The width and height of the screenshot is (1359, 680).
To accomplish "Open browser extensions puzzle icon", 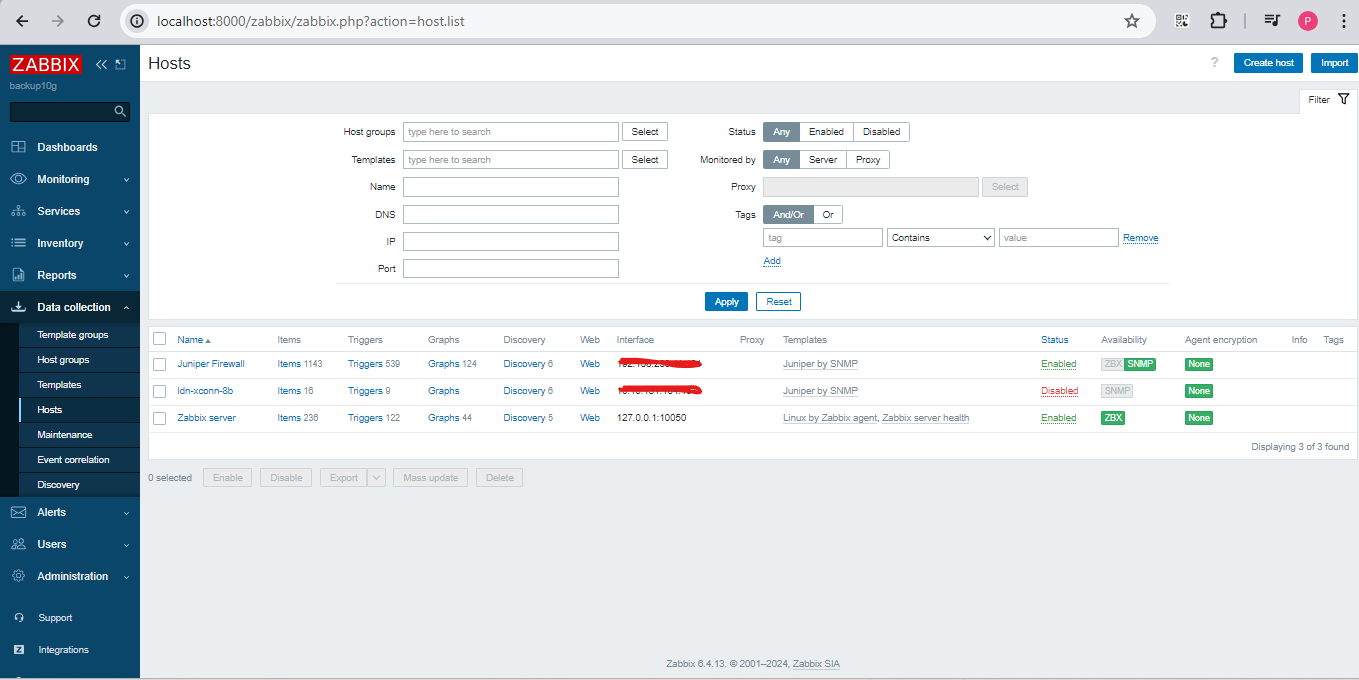I will 1218,21.
